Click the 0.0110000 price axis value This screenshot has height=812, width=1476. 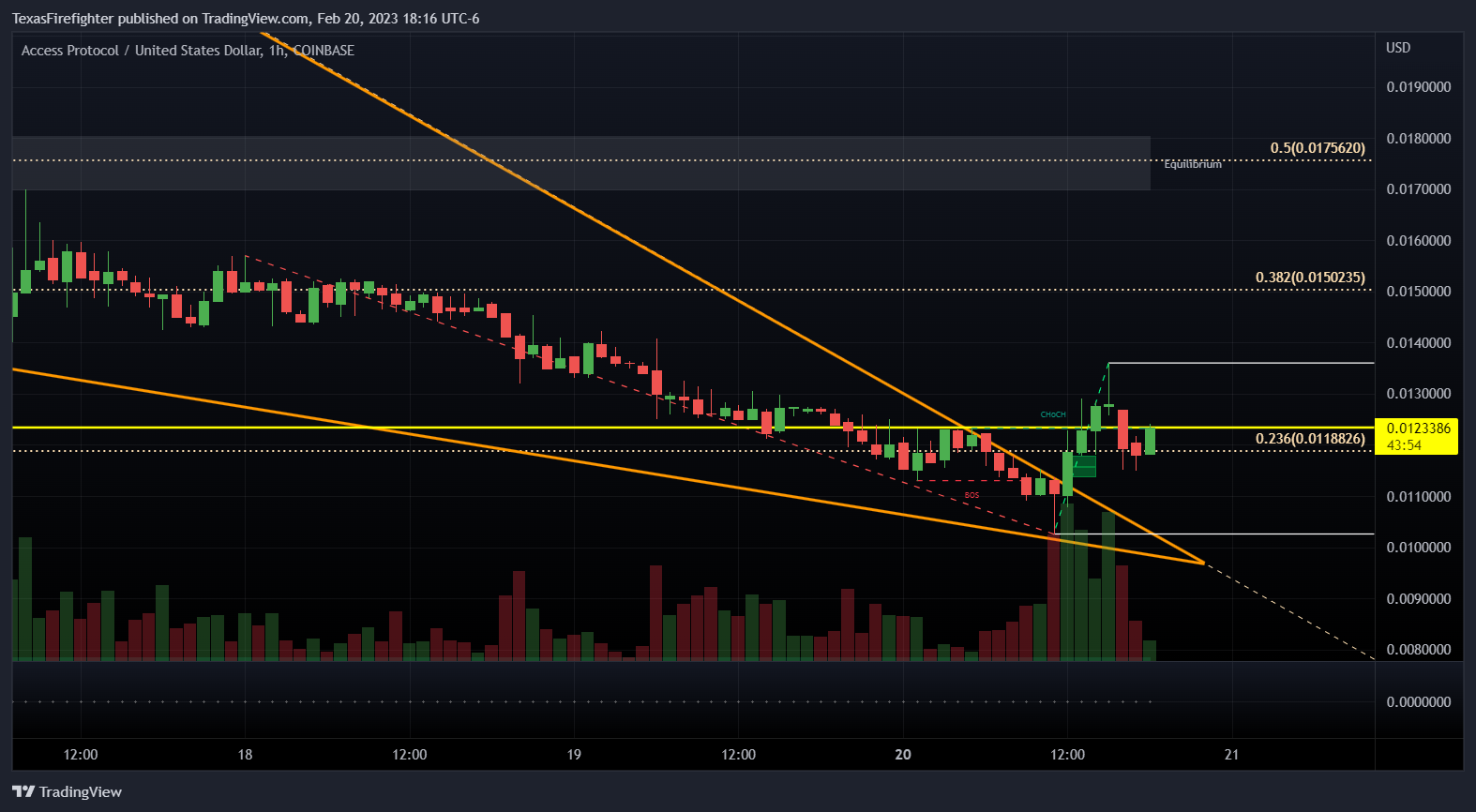pyautogui.click(x=1418, y=497)
